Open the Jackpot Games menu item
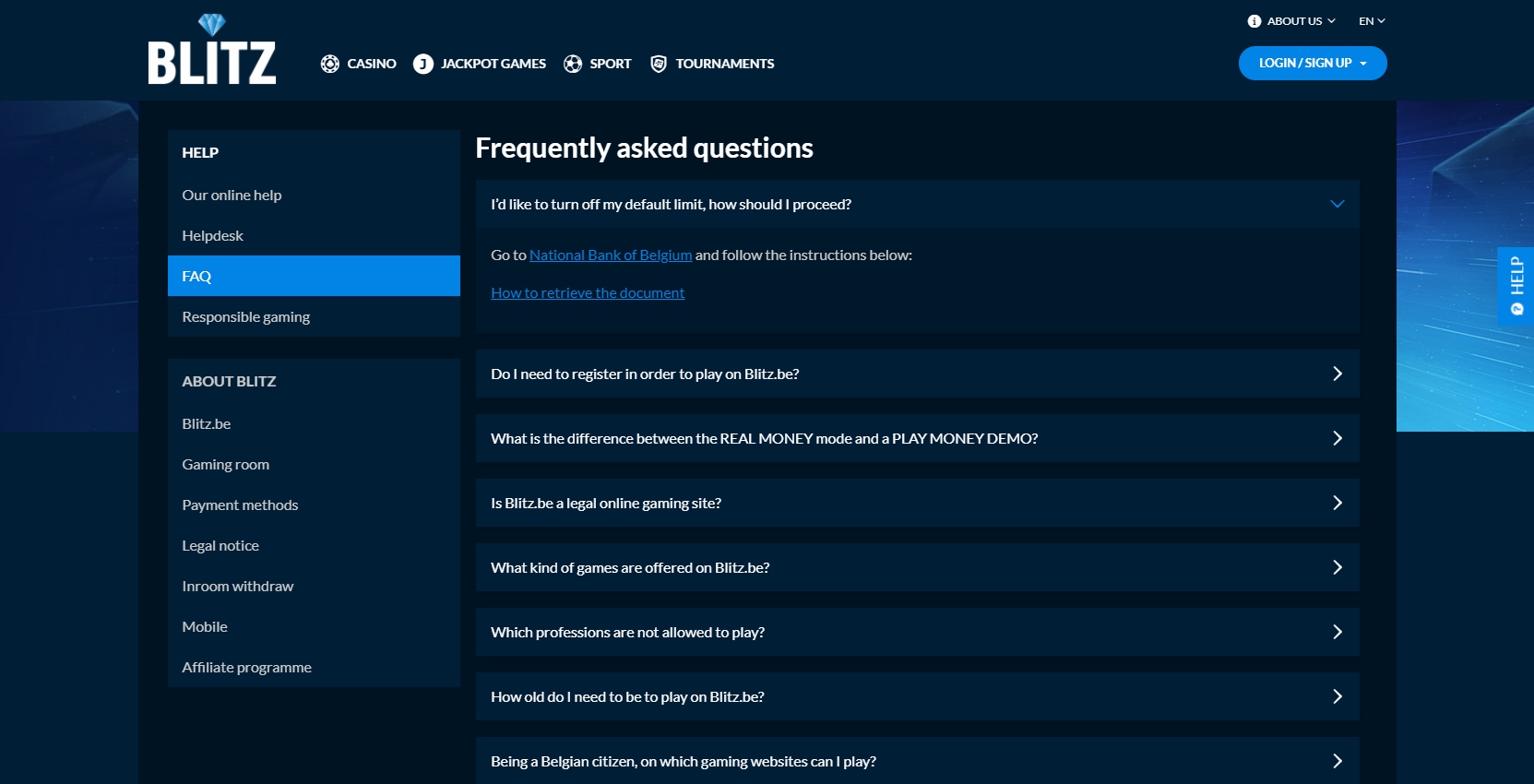 [x=480, y=64]
